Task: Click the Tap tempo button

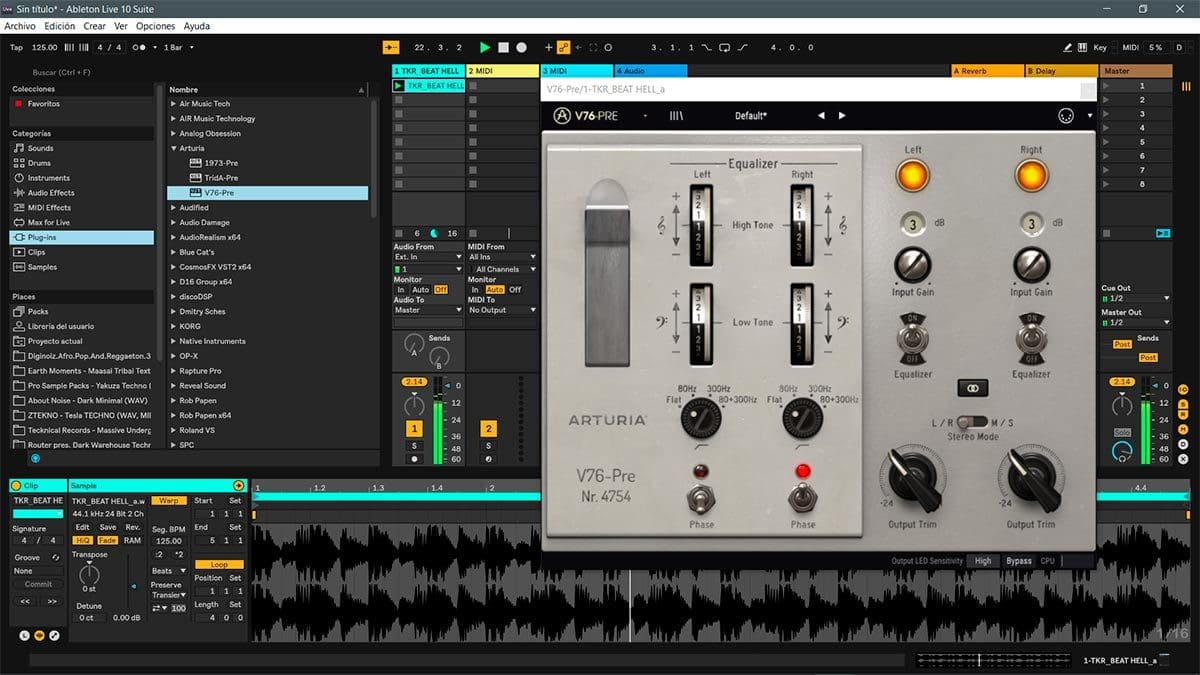Action: 16,47
